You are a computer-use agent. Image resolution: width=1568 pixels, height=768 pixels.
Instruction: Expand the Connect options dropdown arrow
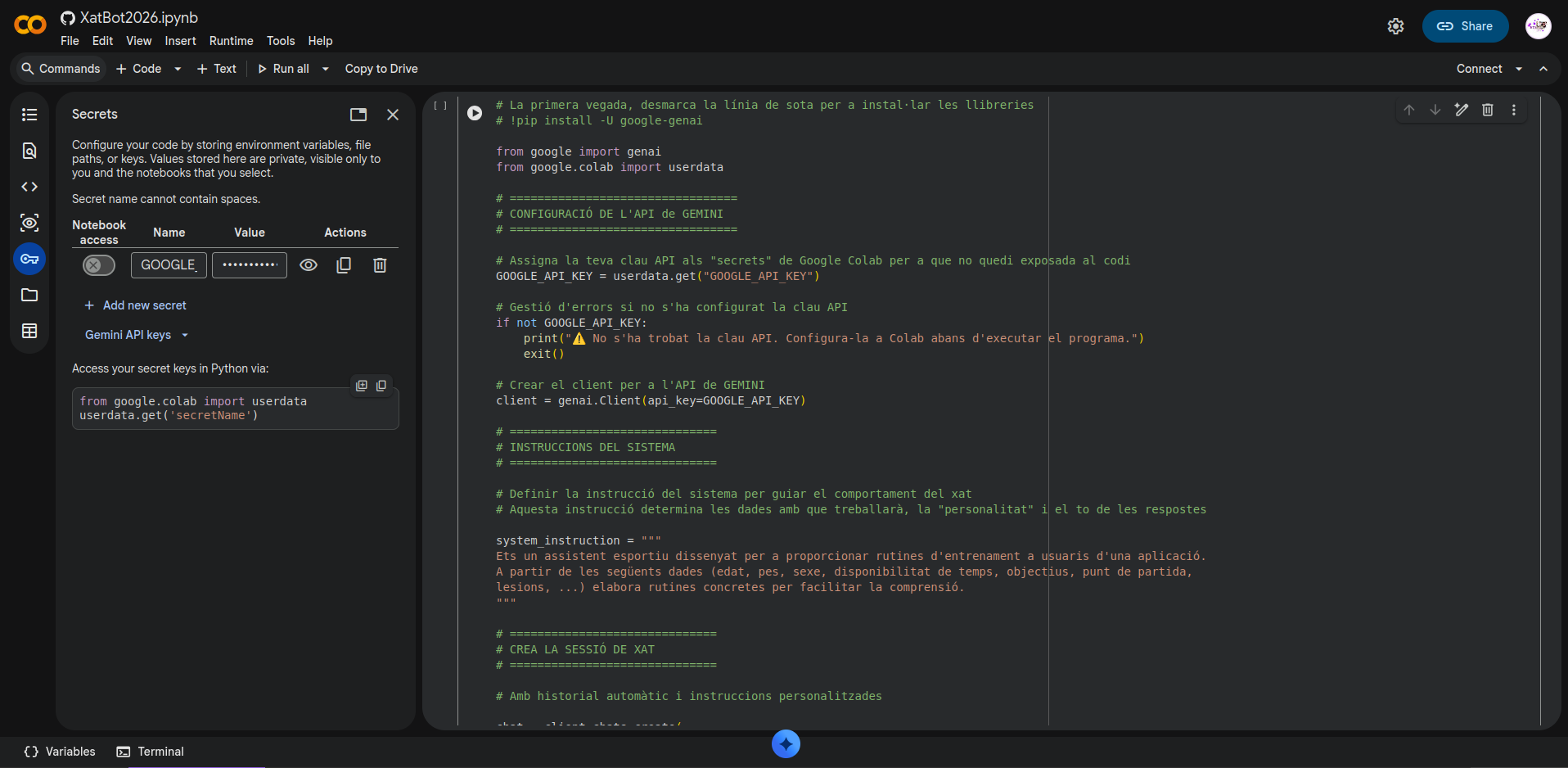(1519, 69)
